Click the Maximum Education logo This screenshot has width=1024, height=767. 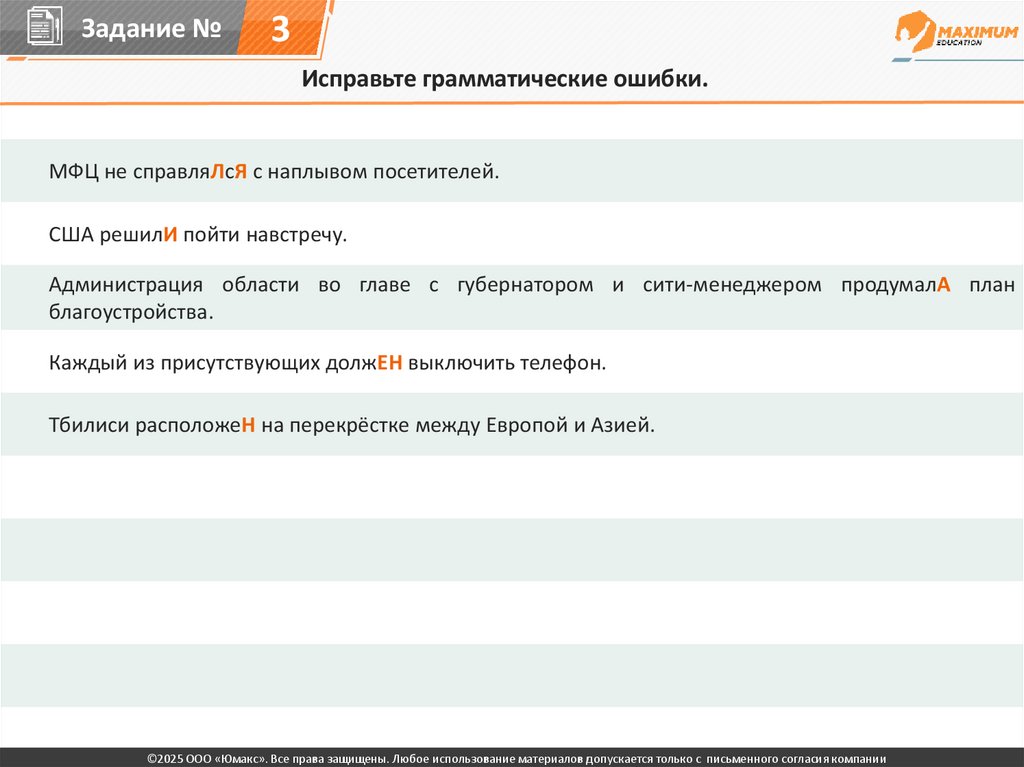957,31
